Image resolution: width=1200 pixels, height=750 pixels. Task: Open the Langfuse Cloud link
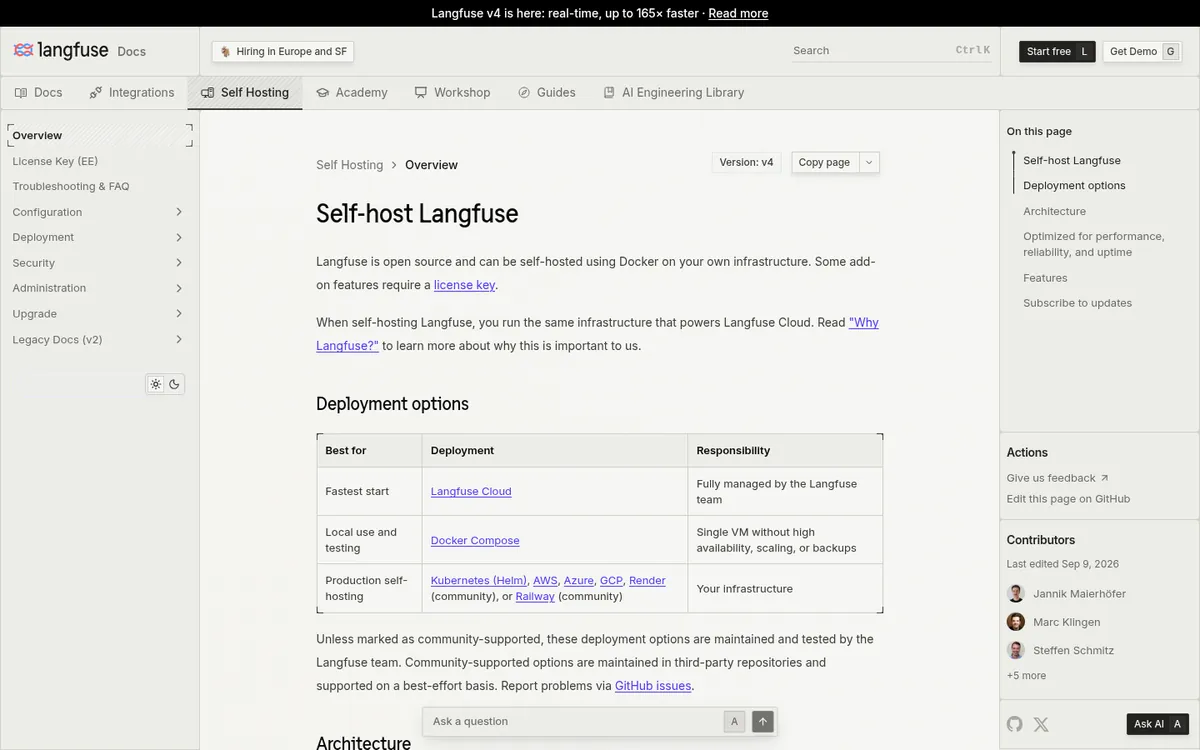pos(471,491)
